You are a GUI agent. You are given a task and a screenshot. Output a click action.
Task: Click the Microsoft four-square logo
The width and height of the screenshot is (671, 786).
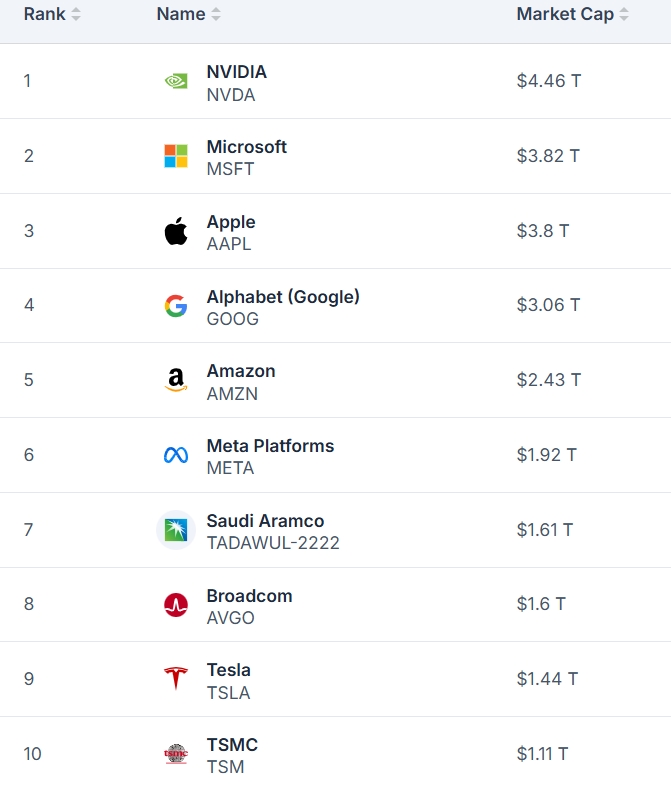click(x=176, y=156)
